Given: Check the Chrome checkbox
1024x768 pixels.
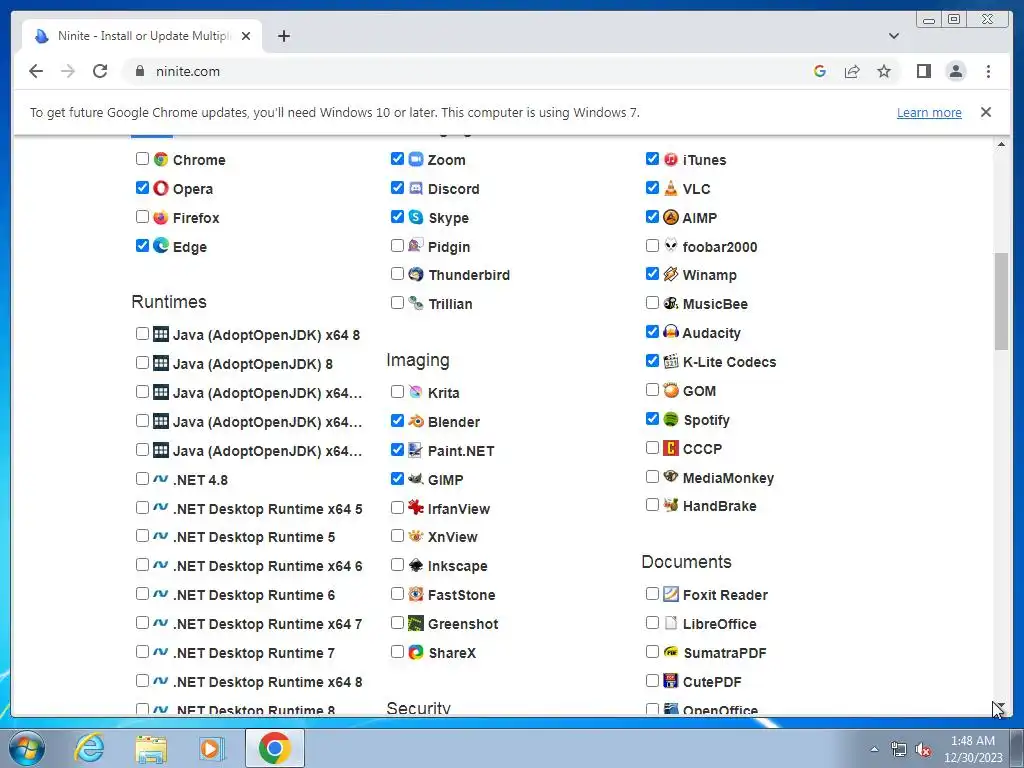Looking at the screenshot, I should point(142,159).
